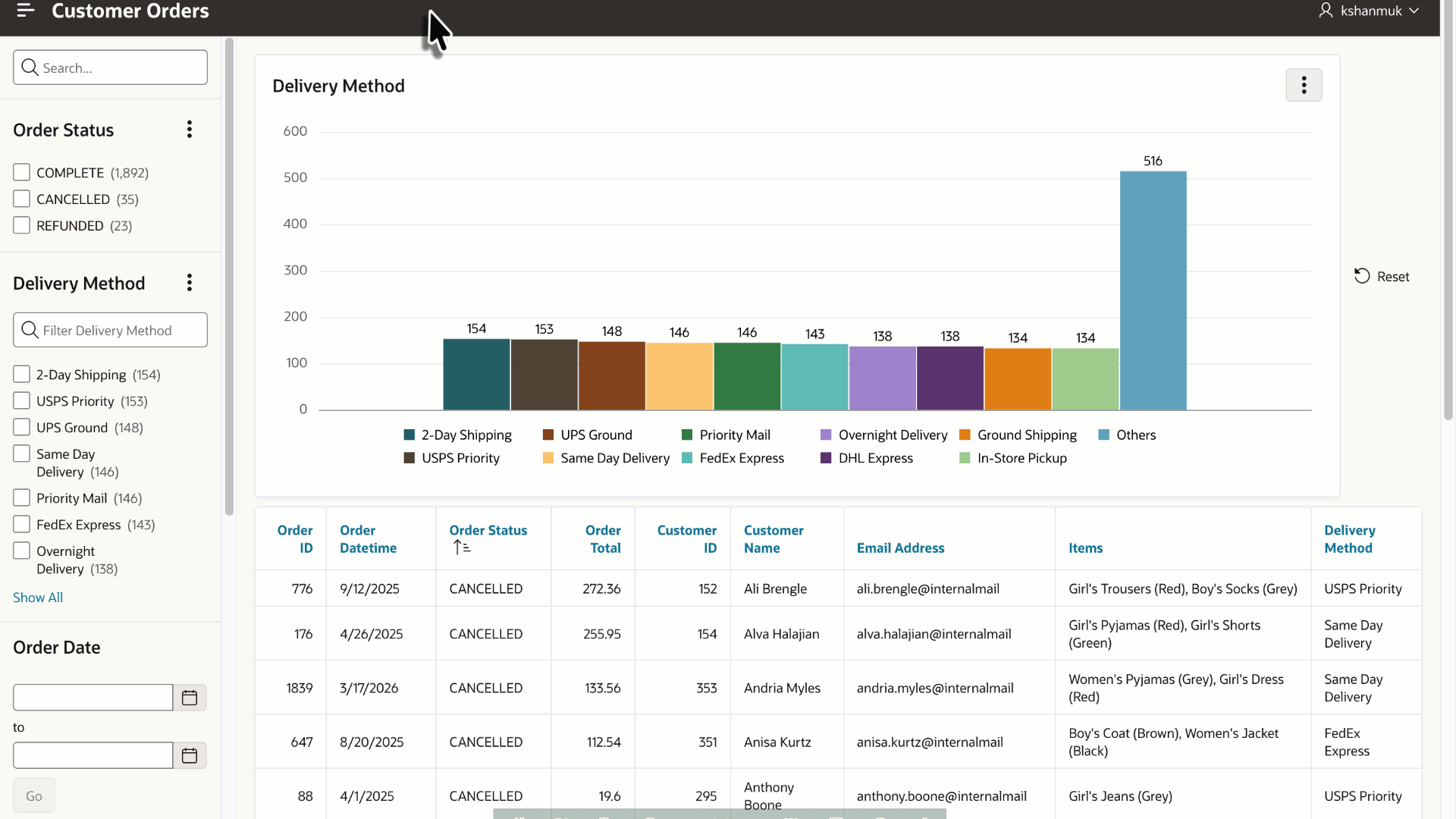Open calendar picker for start order date

coord(190,698)
